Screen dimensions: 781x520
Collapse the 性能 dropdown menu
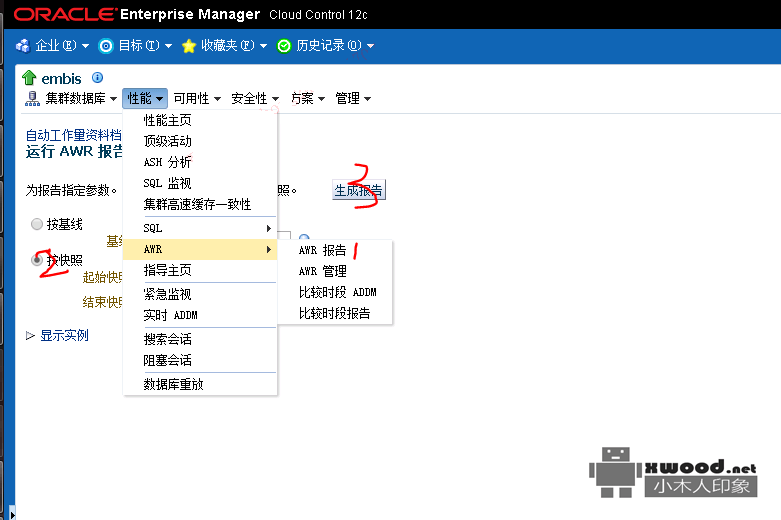pos(145,99)
